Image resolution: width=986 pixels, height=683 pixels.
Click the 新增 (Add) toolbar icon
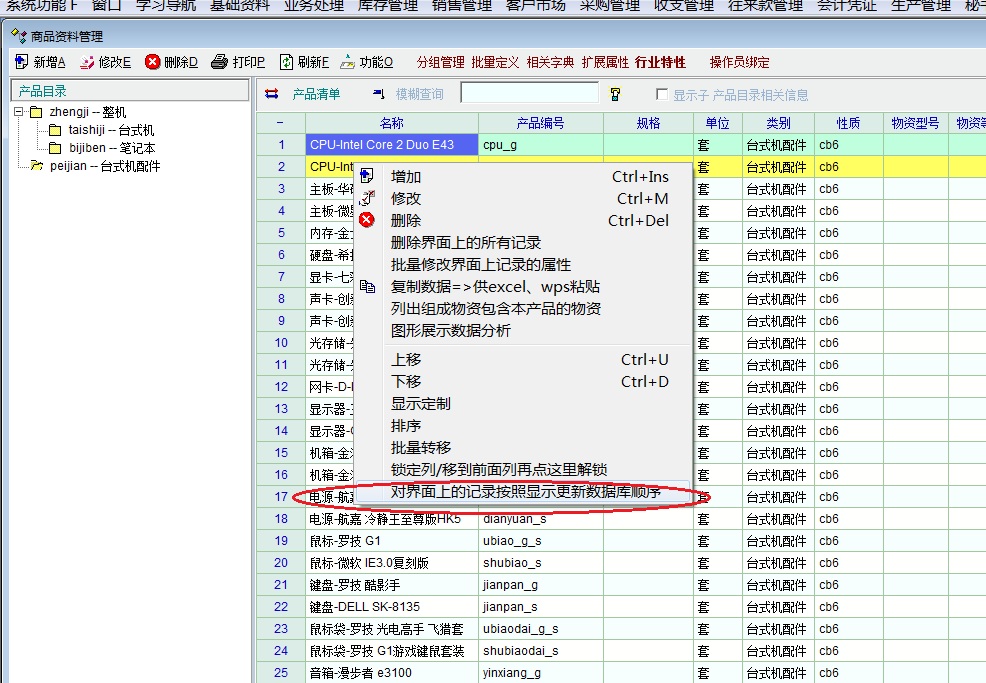pyautogui.click(x=22, y=62)
